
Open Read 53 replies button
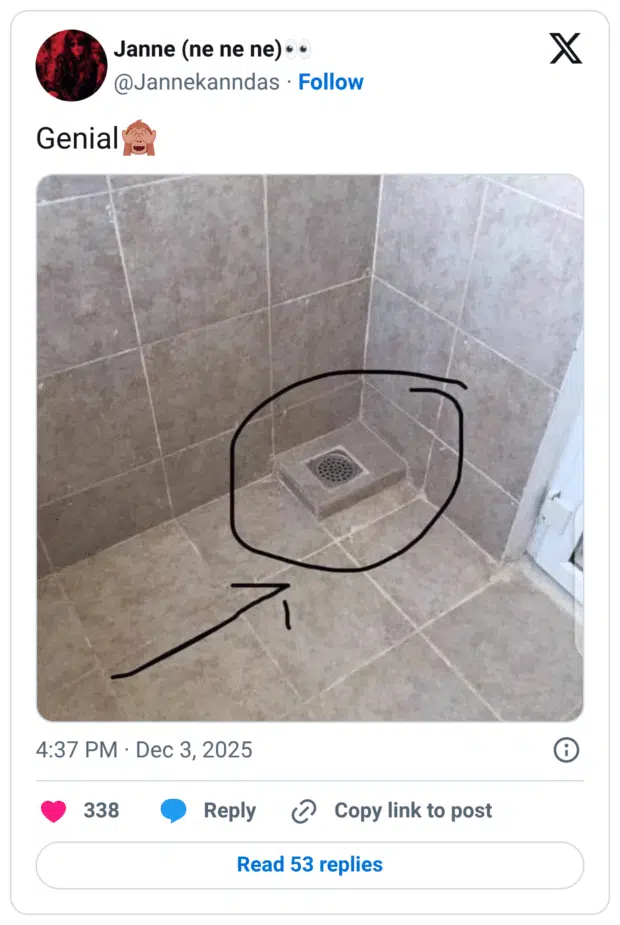coord(310,865)
